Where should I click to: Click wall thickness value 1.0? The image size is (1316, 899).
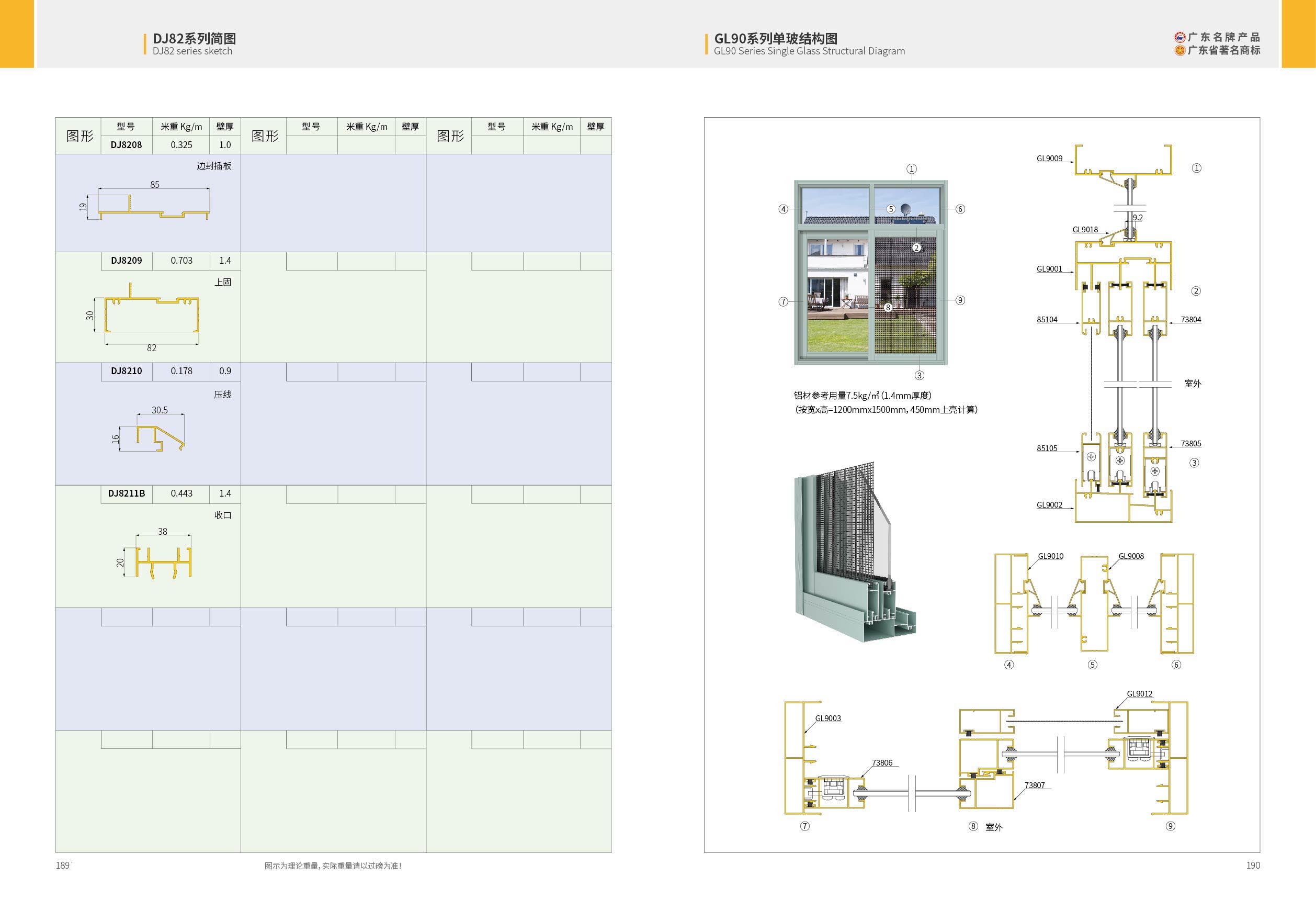[x=225, y=145]
